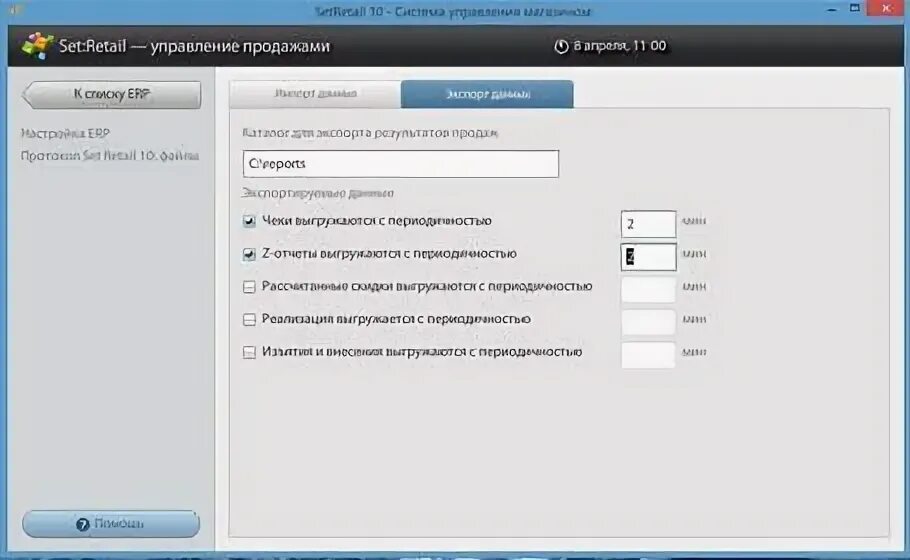Enable Реализация выгружается checkbox
The height and width of the screenshot is (560, 910).
(x=249, y=320)
